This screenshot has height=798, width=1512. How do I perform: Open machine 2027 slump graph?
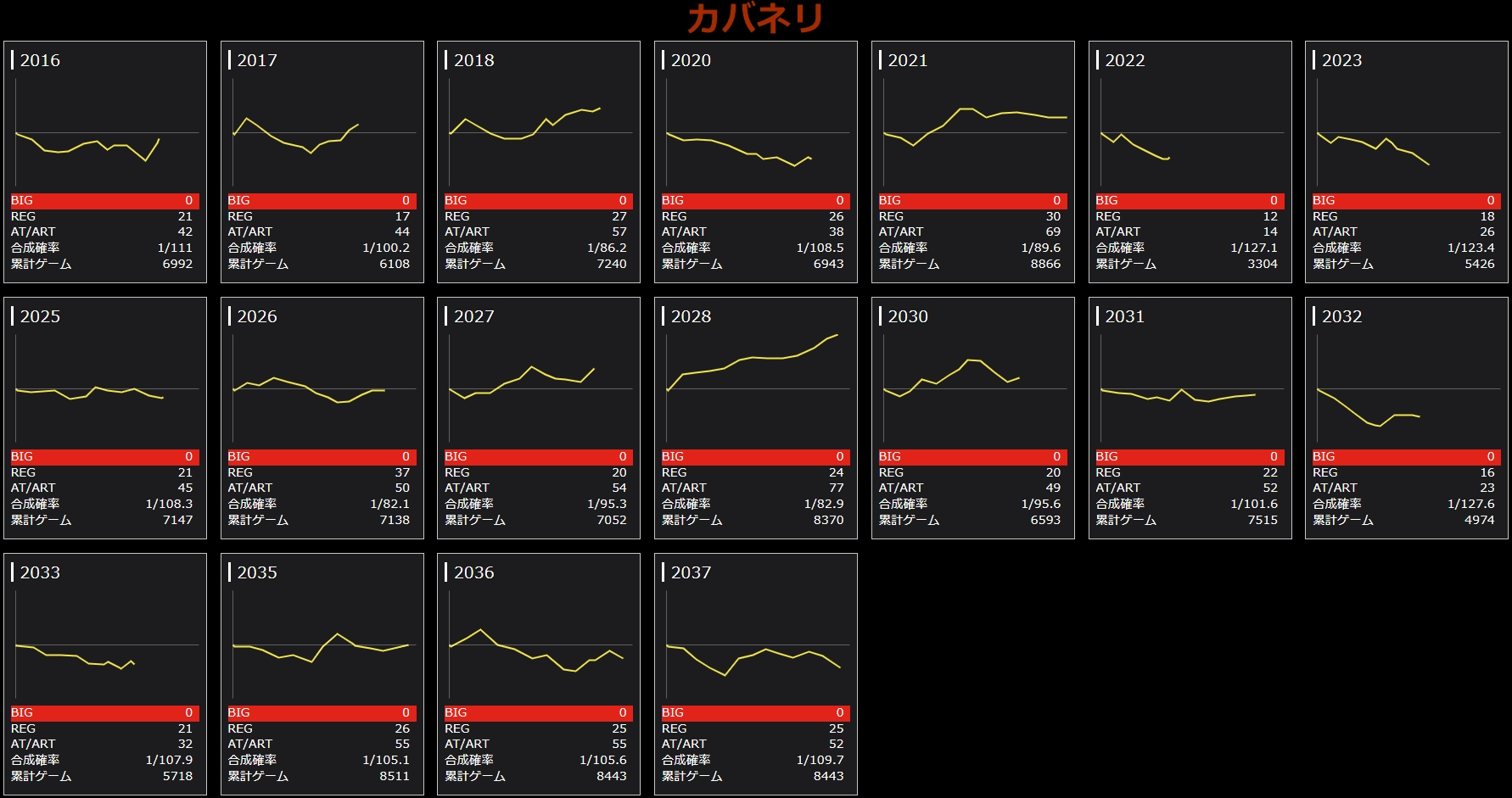tap(540, 388)
